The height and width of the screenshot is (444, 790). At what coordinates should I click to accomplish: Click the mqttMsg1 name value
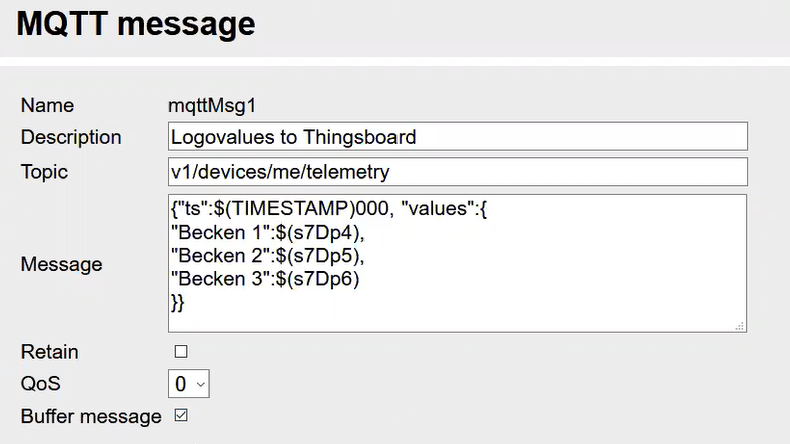[214, 105]
